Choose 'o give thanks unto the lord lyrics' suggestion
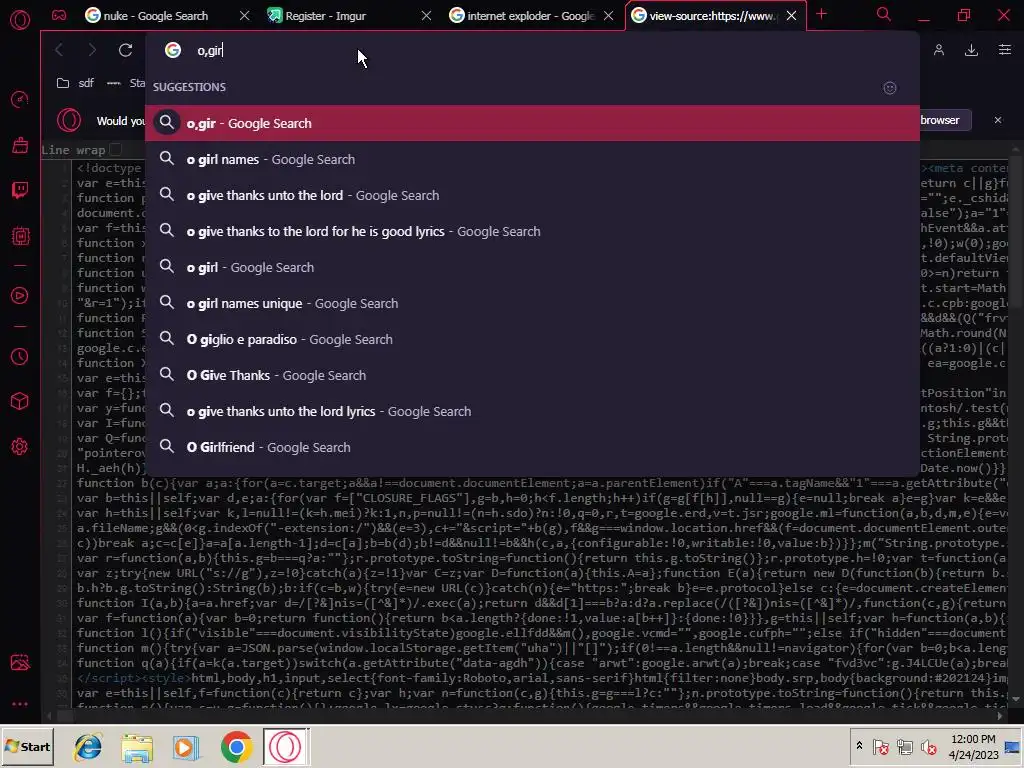This screenshot has height=768, width=1024. pos(532,411)
